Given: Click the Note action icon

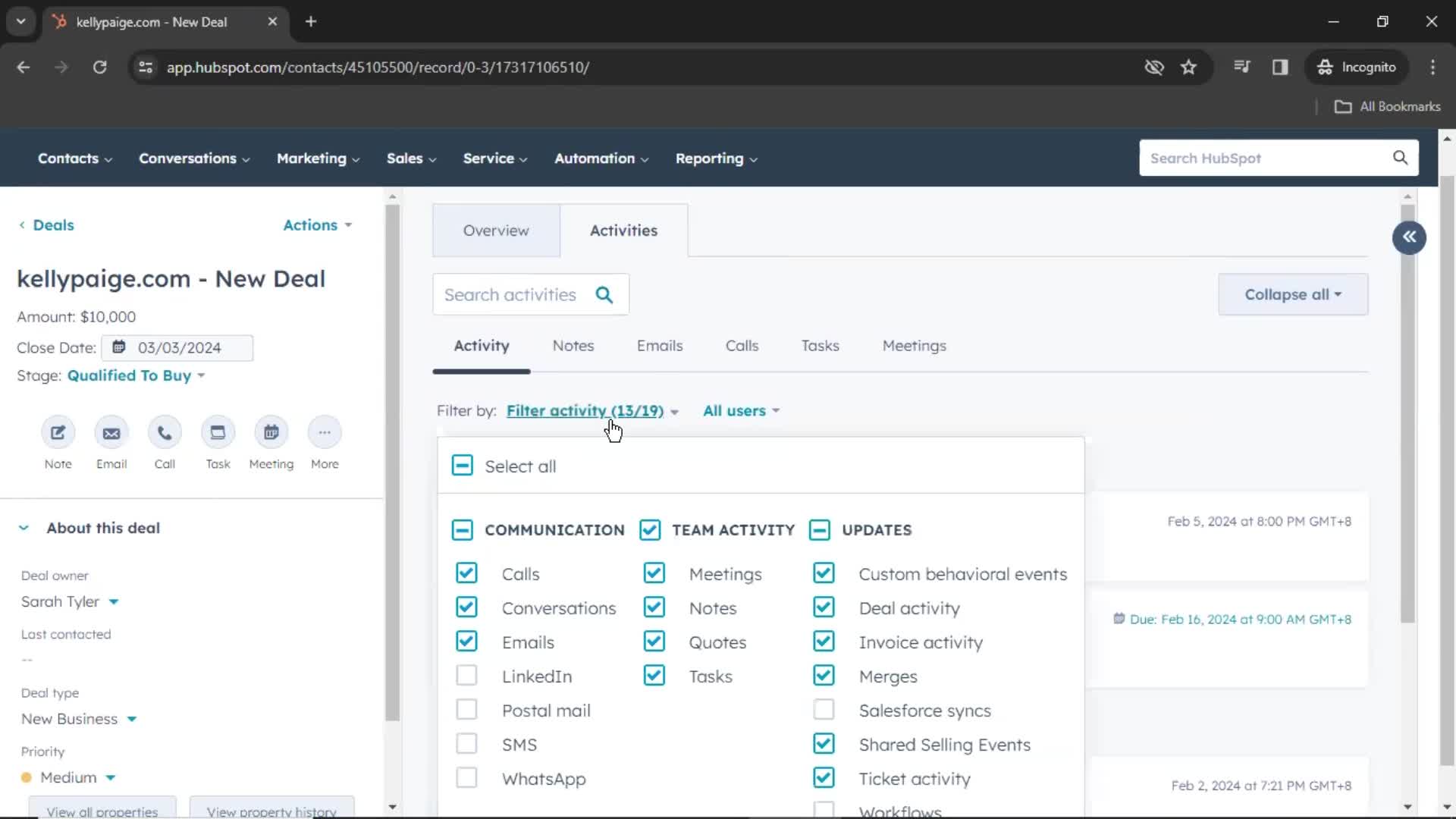Looking at the screenshot, I should tap(58, 433).
